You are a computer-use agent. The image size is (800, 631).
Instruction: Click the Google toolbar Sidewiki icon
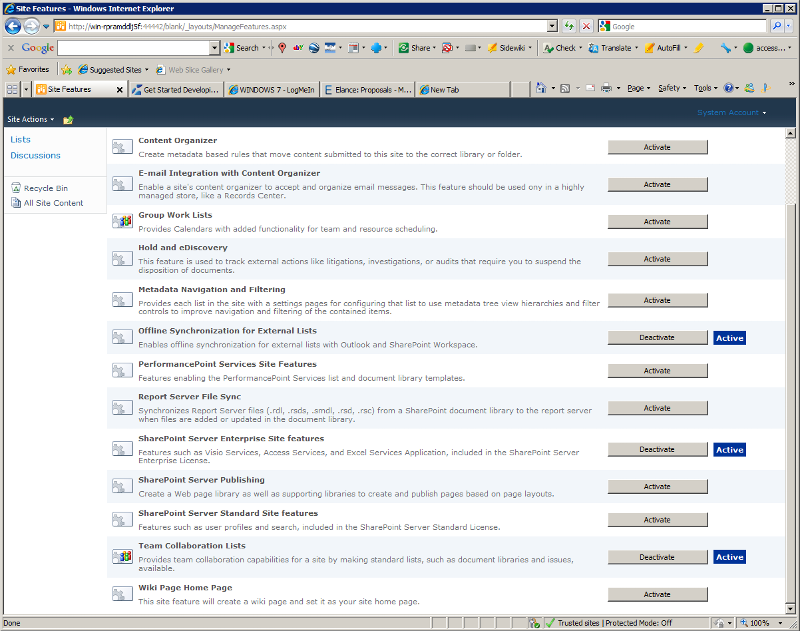click(492, 48)
